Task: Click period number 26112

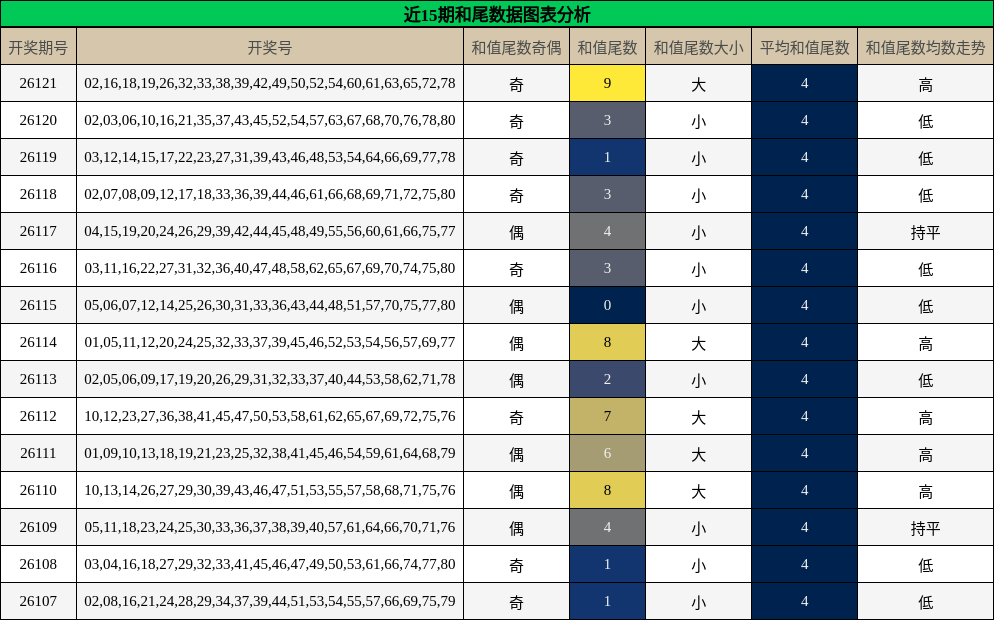Action: pos(38,416)
